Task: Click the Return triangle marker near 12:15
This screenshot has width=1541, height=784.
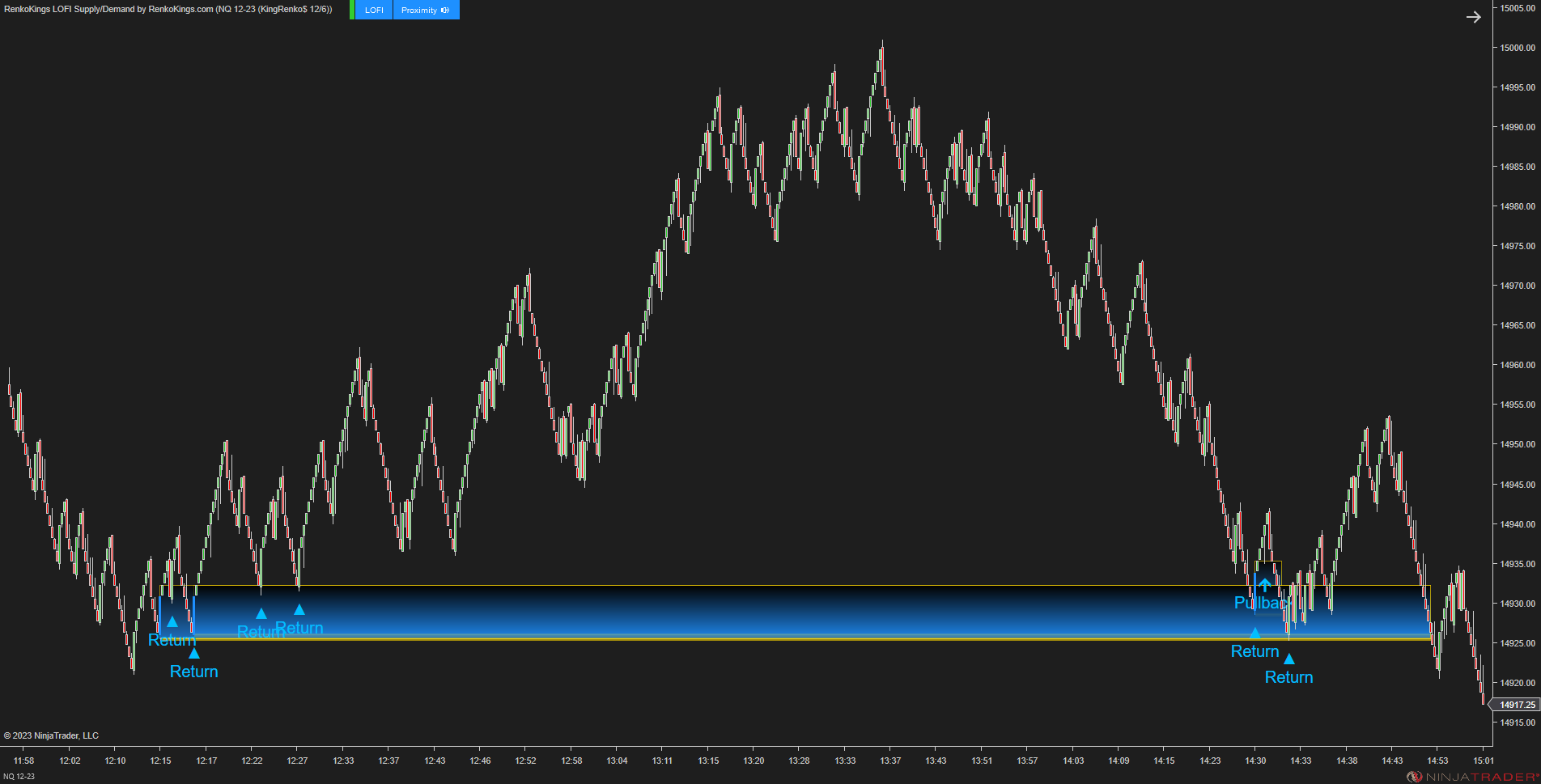Action: [x=172, y=623]
